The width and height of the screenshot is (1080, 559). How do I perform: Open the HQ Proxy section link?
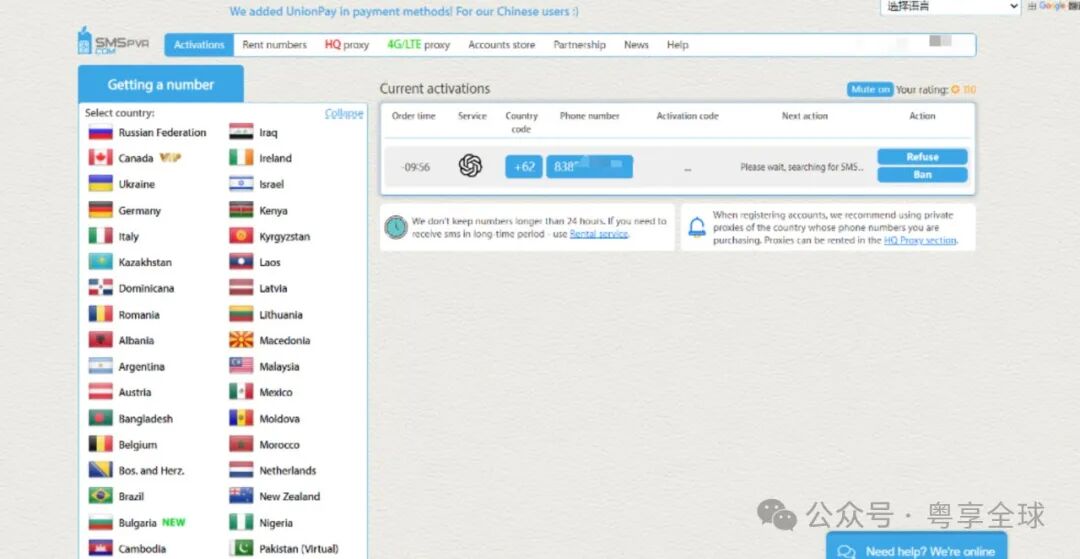920,240
